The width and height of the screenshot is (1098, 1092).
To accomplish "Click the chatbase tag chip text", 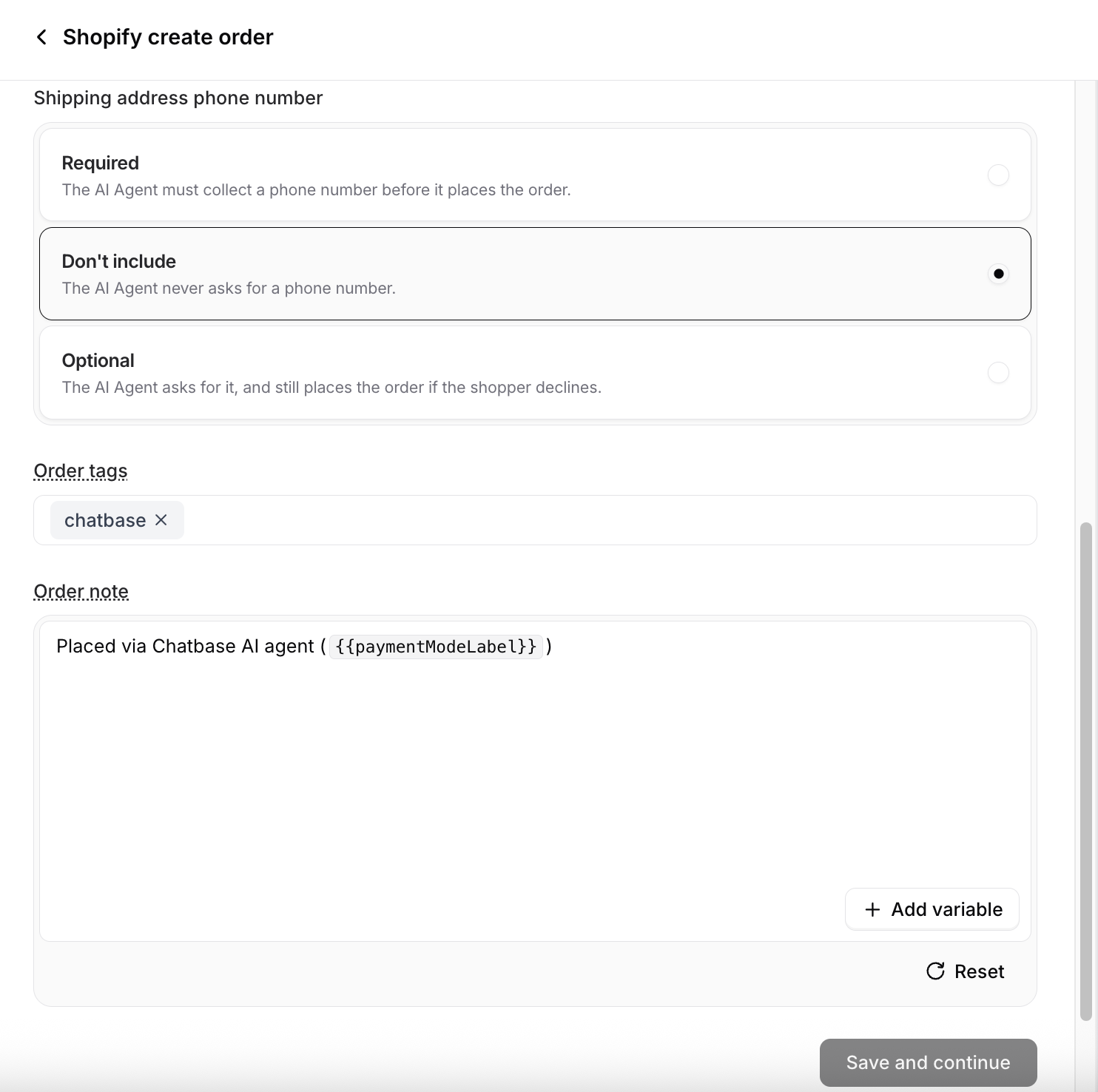I will point(105,520).
